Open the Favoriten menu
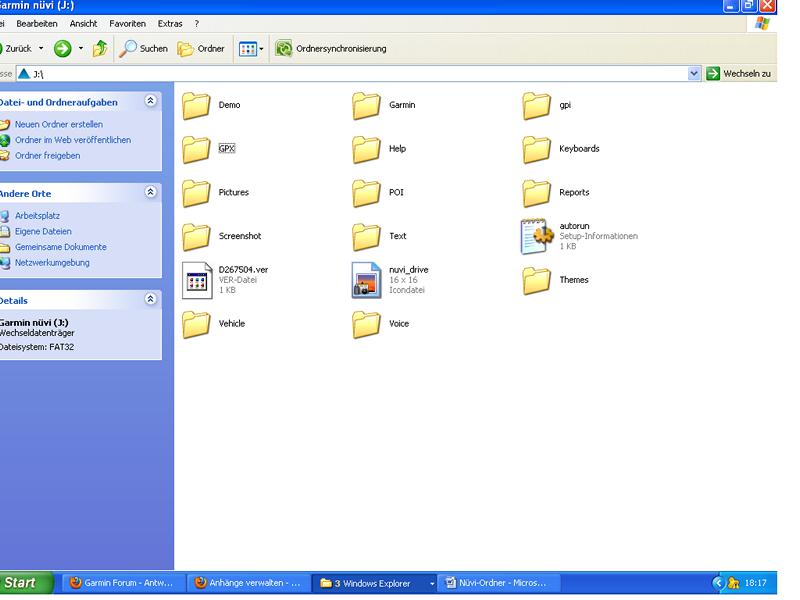This screenshot has width=800, height=600. point(128,24)
